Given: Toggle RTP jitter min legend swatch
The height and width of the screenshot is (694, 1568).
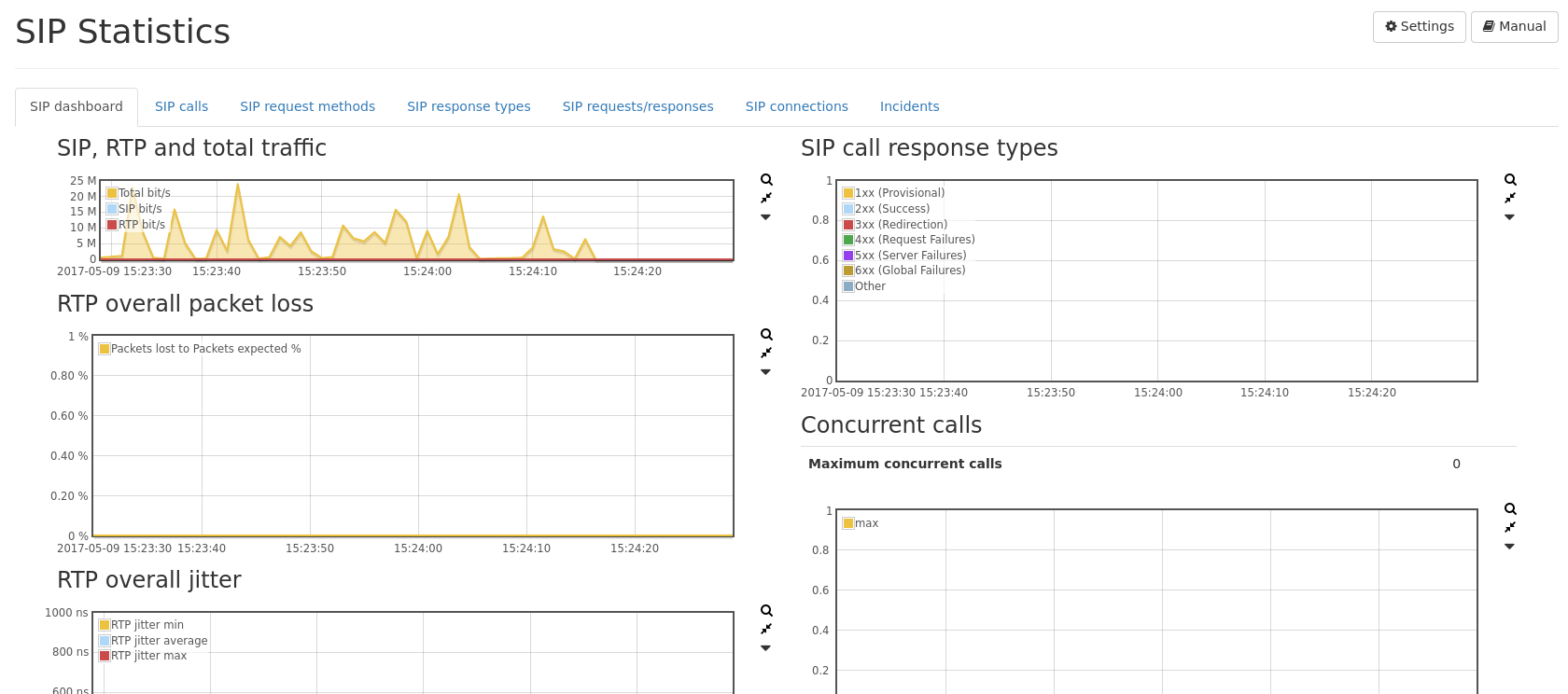Looking at the screenshot, I should [x=105, y=625].
